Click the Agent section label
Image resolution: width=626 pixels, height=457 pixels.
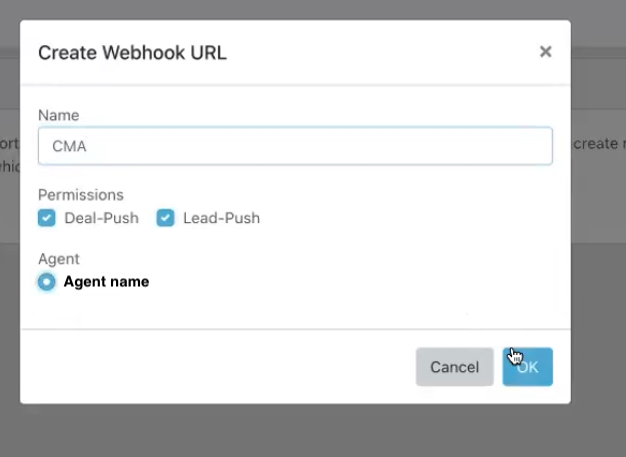click(x=59, y=259)
